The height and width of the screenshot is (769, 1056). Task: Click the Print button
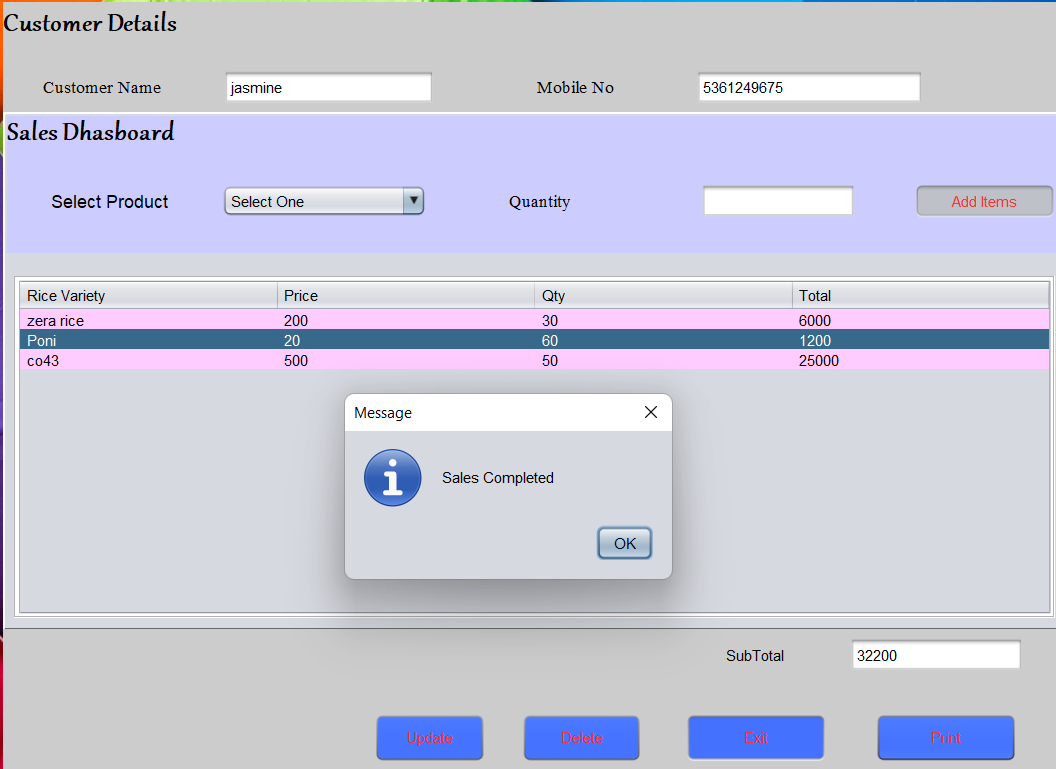coord(945,737)
